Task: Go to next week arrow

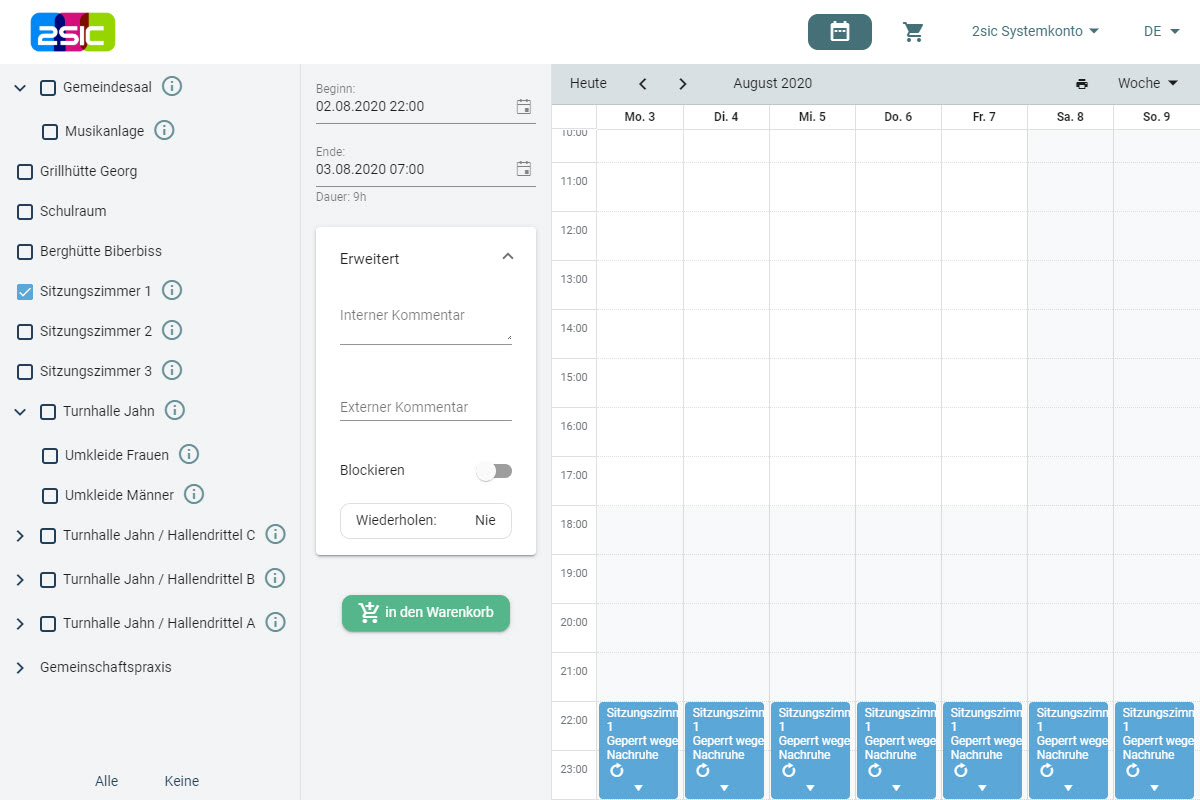Action: [x=683, y=84]
